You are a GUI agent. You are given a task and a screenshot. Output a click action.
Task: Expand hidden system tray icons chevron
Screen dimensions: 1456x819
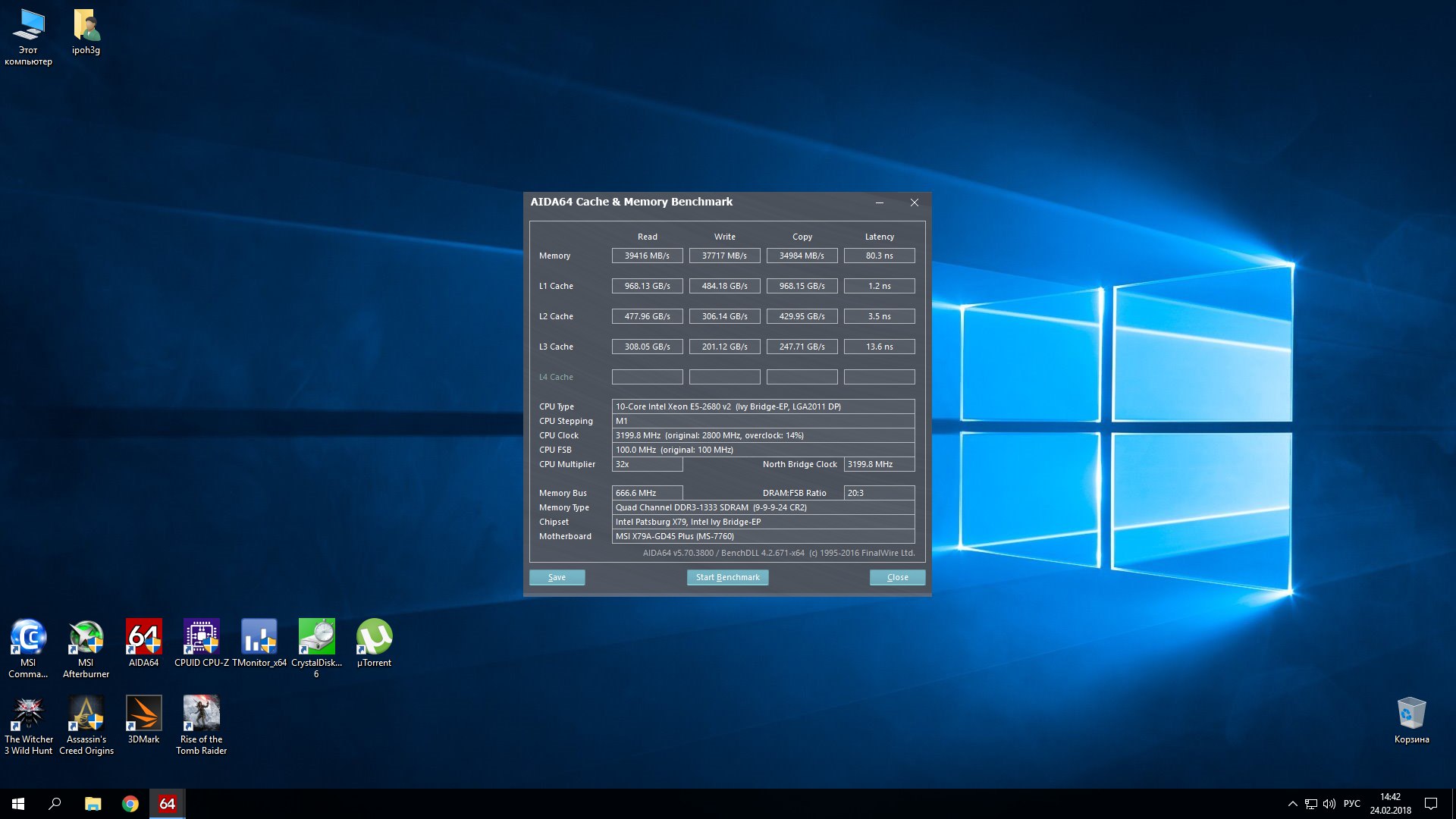1292,804
